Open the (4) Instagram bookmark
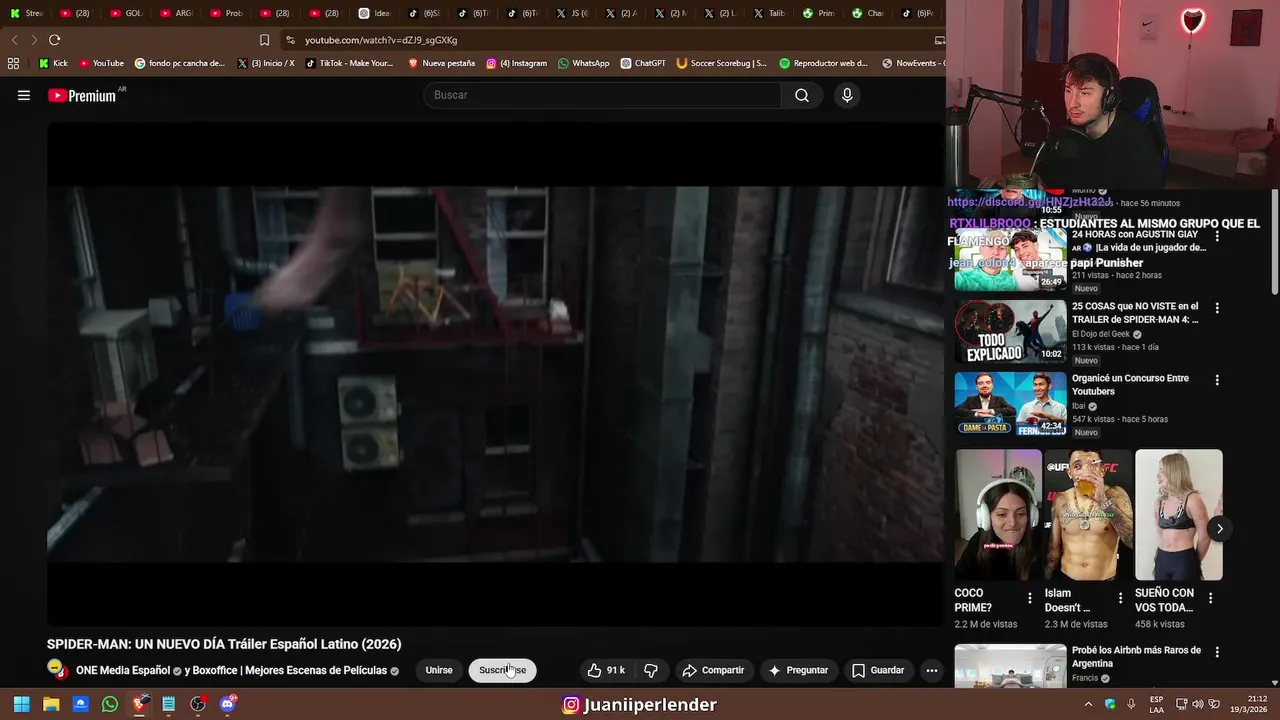 coord(516,63)
